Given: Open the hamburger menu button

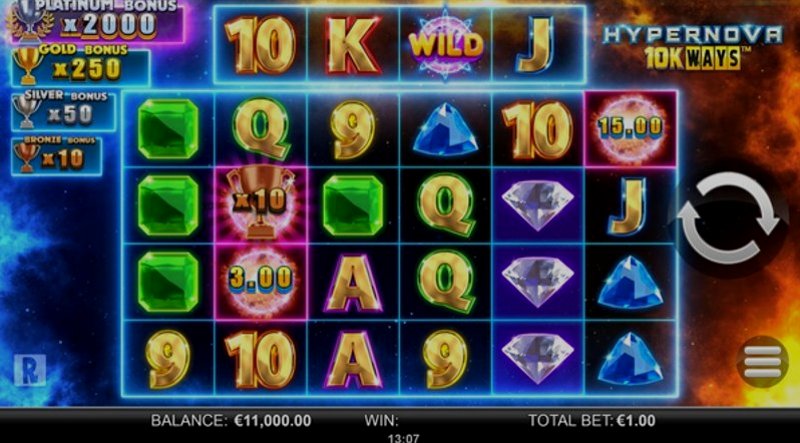Looking at the screenshot, I should 762,361.
